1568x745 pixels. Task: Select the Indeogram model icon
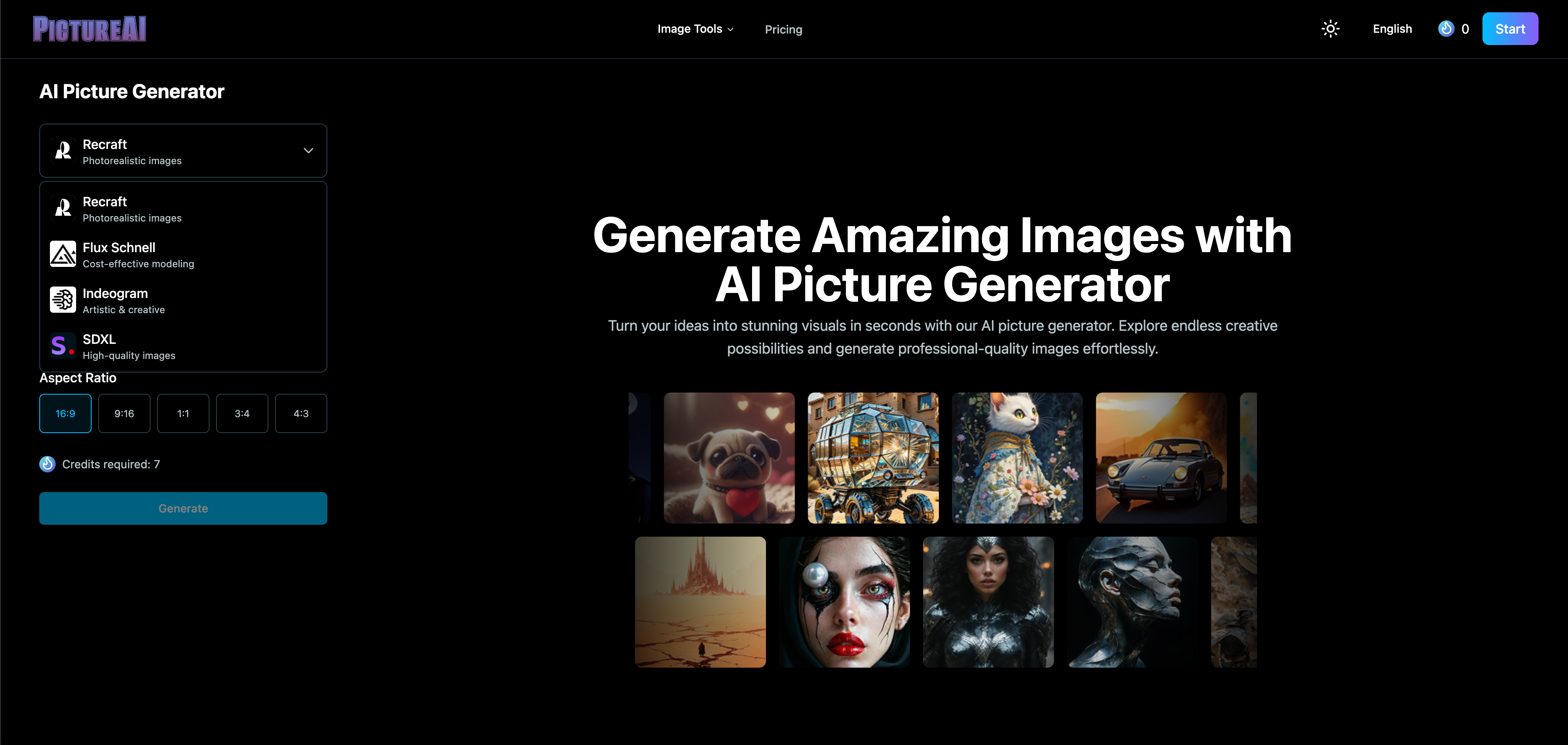click(x=63, y=299)
